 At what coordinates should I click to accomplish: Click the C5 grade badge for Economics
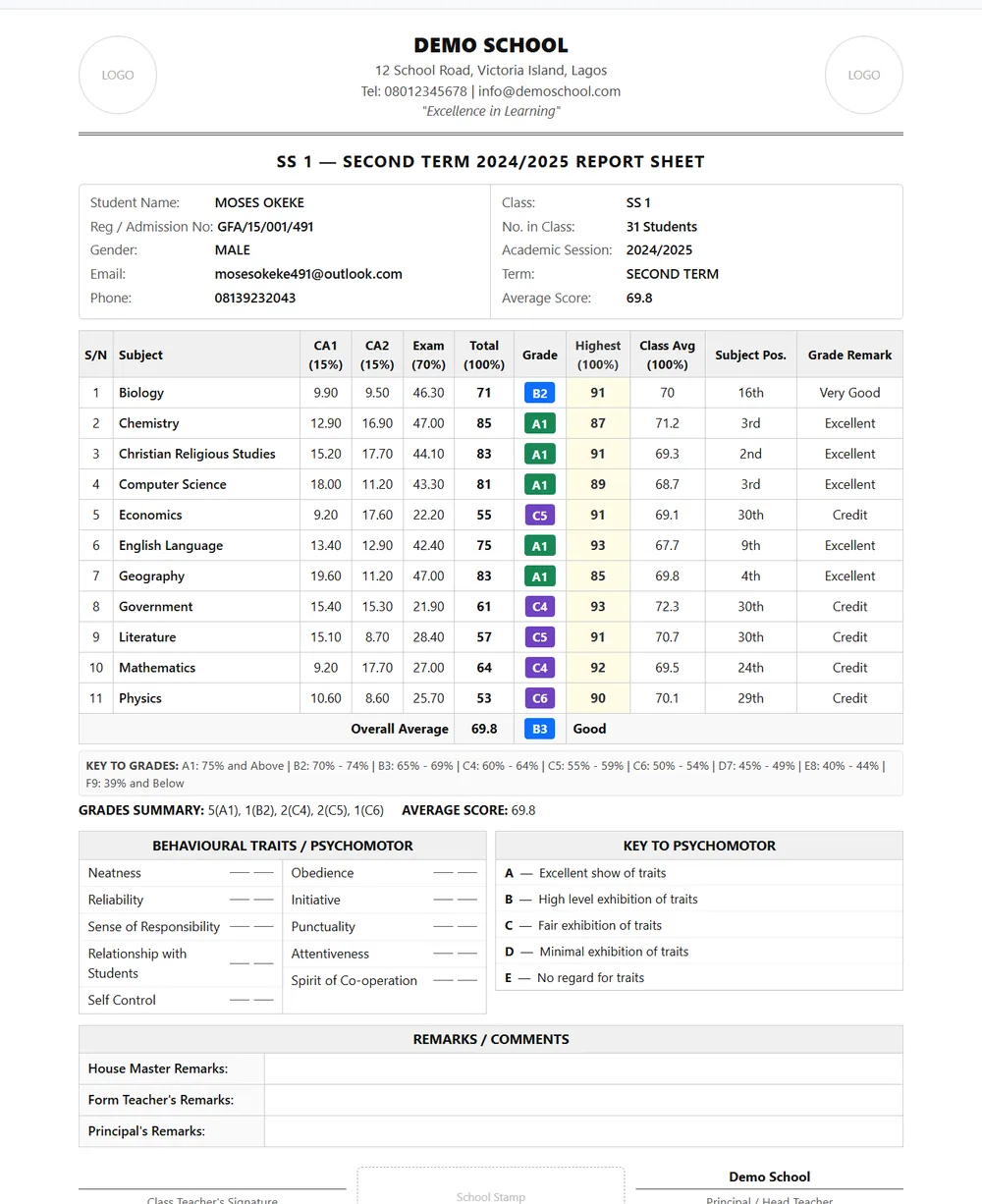tap(540, 515)
